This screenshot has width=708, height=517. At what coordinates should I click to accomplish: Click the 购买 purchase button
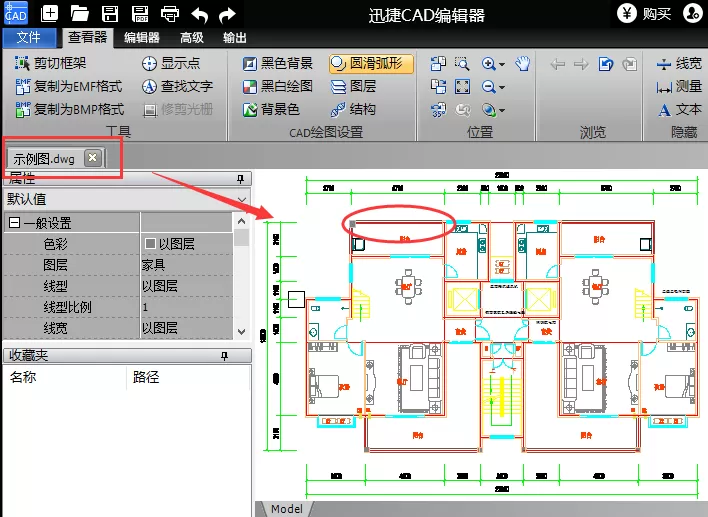pos(644,14)
